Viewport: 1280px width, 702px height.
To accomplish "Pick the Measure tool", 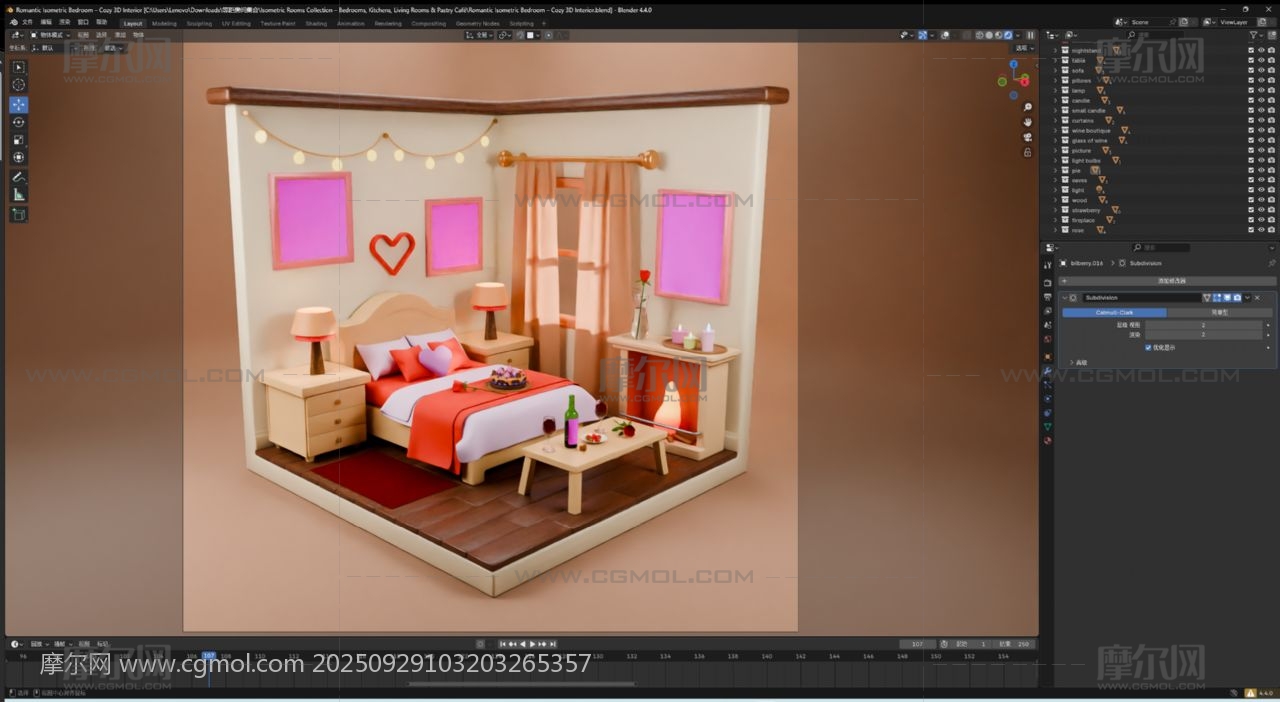I will tap(18, 194).
